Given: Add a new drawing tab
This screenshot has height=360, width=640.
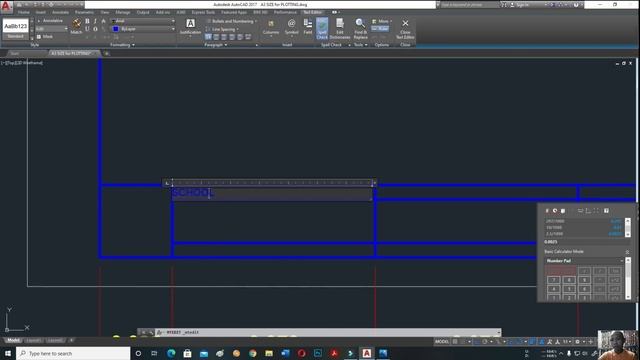Looking at the screenshot, I should point(107,53).
